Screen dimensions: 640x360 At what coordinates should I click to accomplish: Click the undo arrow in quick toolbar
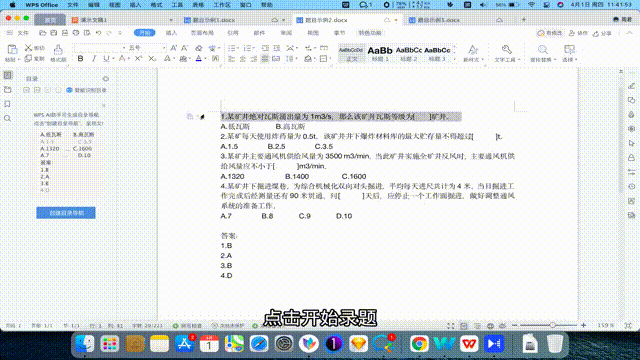[x=98, y=33]
